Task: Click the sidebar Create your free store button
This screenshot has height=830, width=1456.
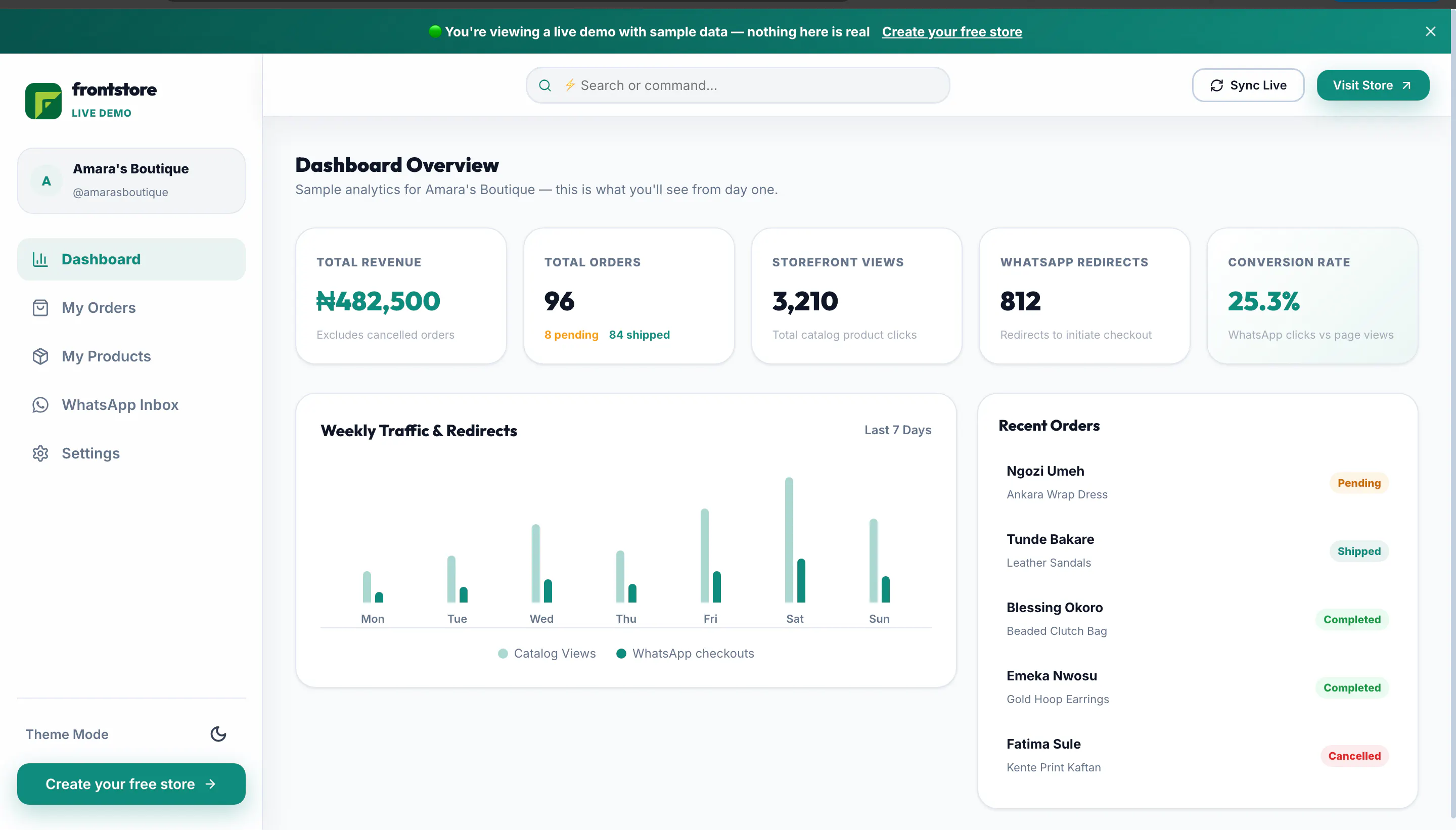Action: click(x=131, y=784)
